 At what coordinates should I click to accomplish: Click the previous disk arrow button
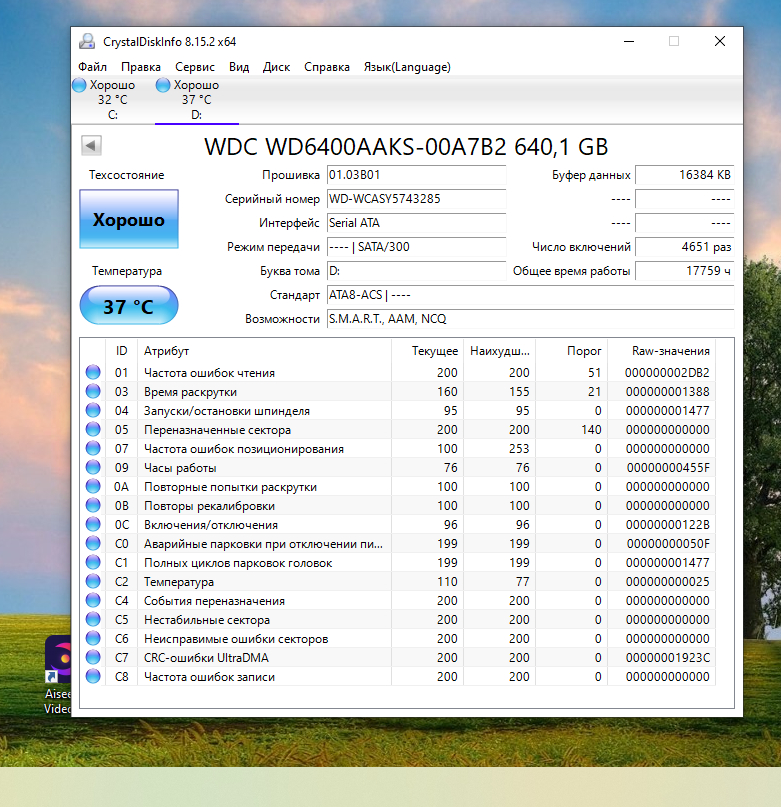(91, 146)
